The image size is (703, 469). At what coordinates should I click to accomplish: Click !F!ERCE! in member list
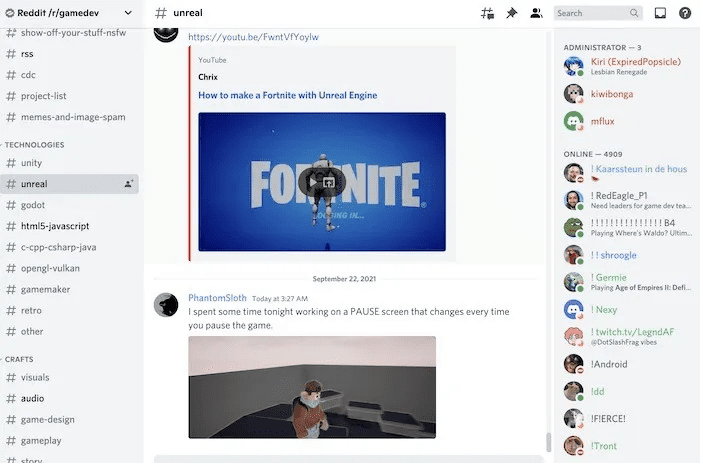626,419
